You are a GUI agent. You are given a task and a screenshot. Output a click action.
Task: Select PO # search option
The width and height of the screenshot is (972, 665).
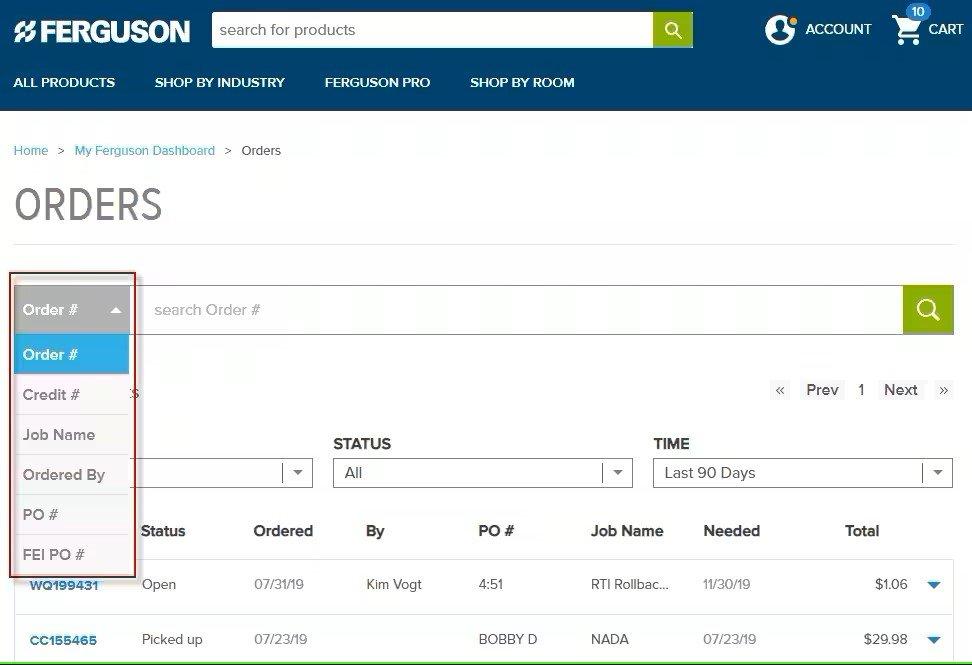click(x=71, y=514)
